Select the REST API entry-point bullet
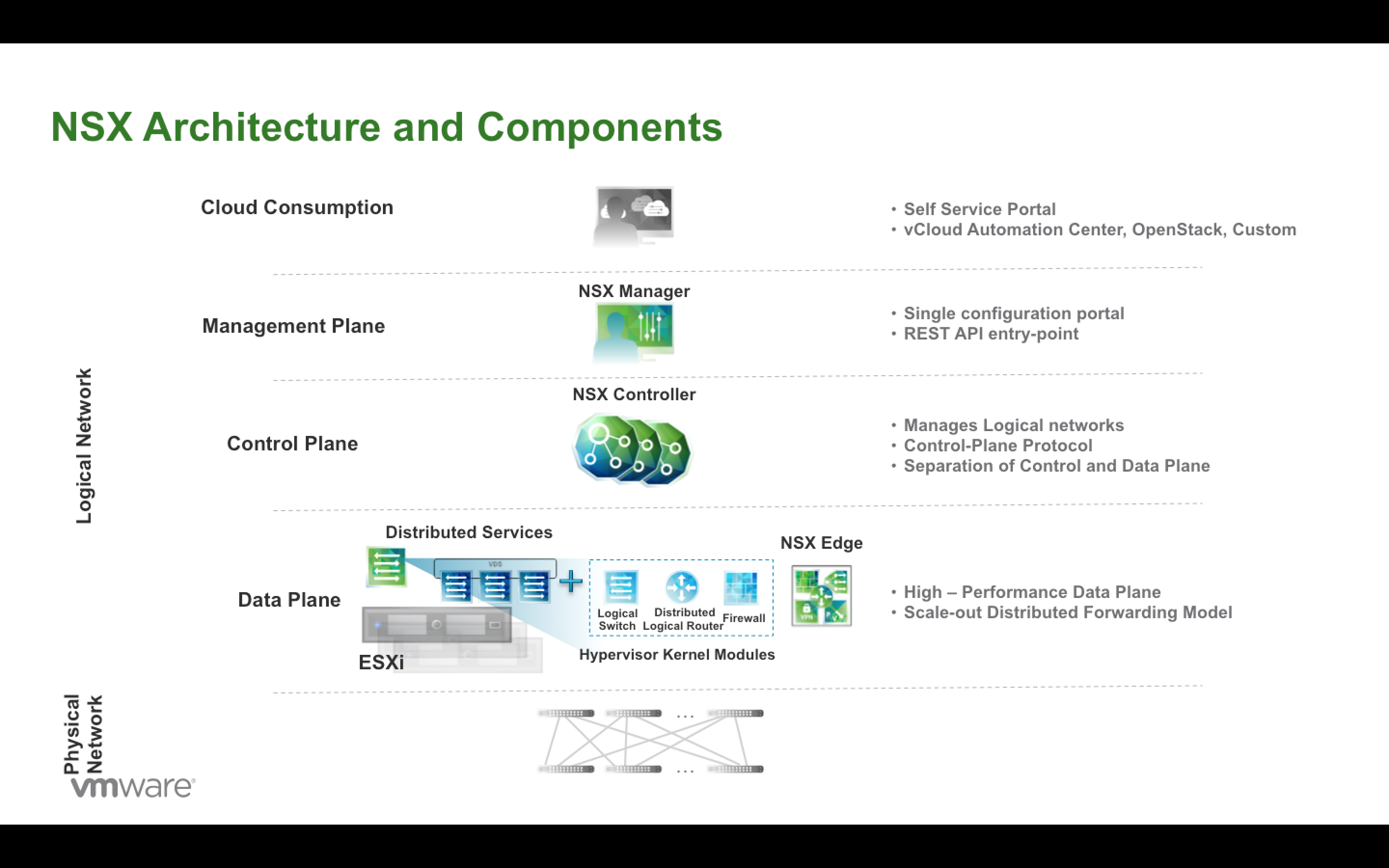Image resolution: width=1389 pixels, height=868 pixels. tap(991, 334)
